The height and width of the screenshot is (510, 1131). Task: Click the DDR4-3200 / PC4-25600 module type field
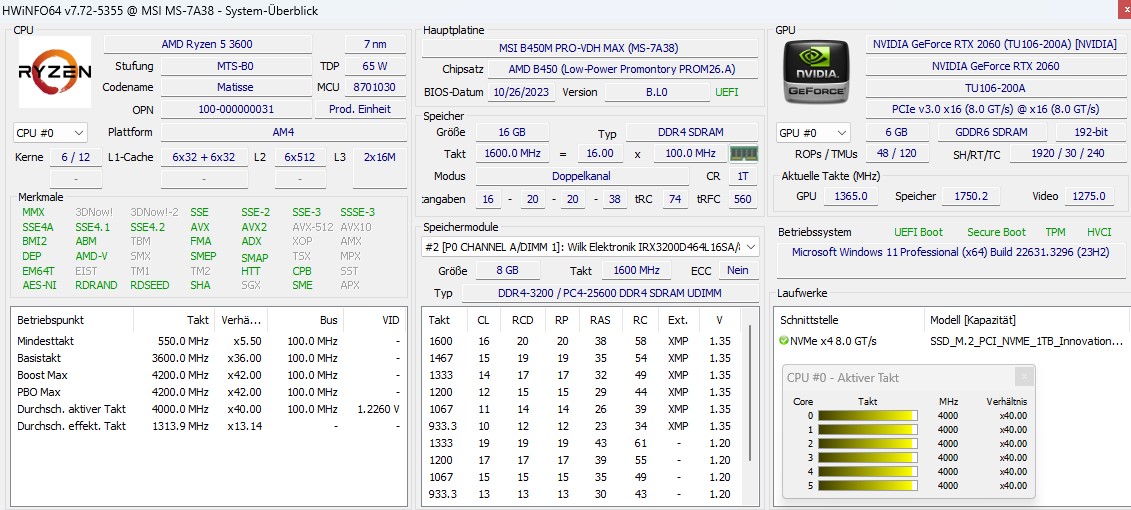click(x=610, y=294)
